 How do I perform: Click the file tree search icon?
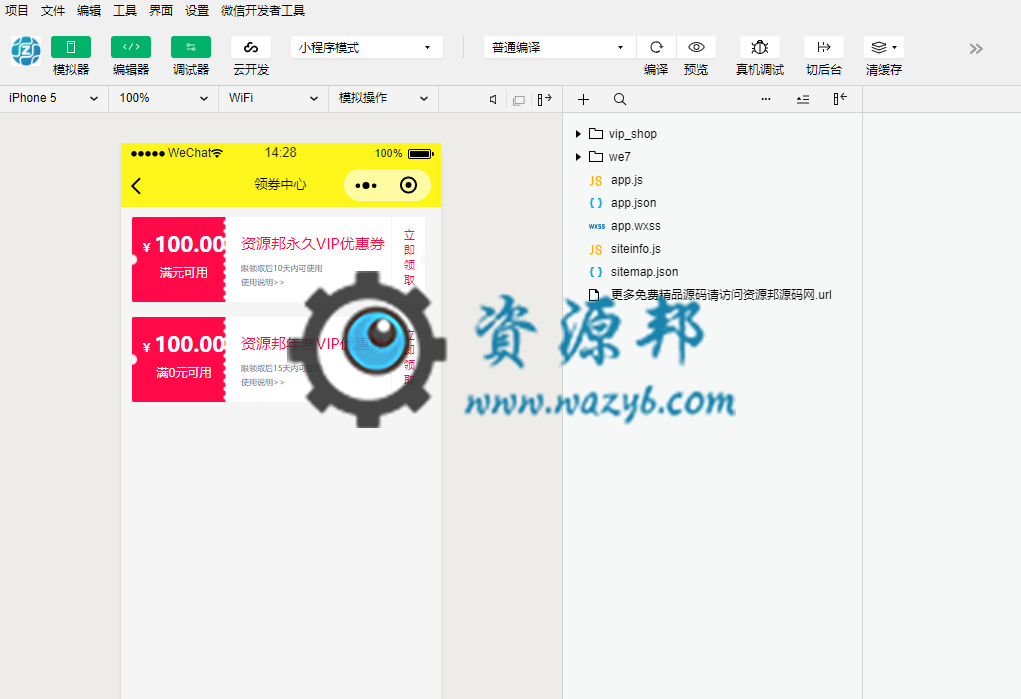coord(620,99)
